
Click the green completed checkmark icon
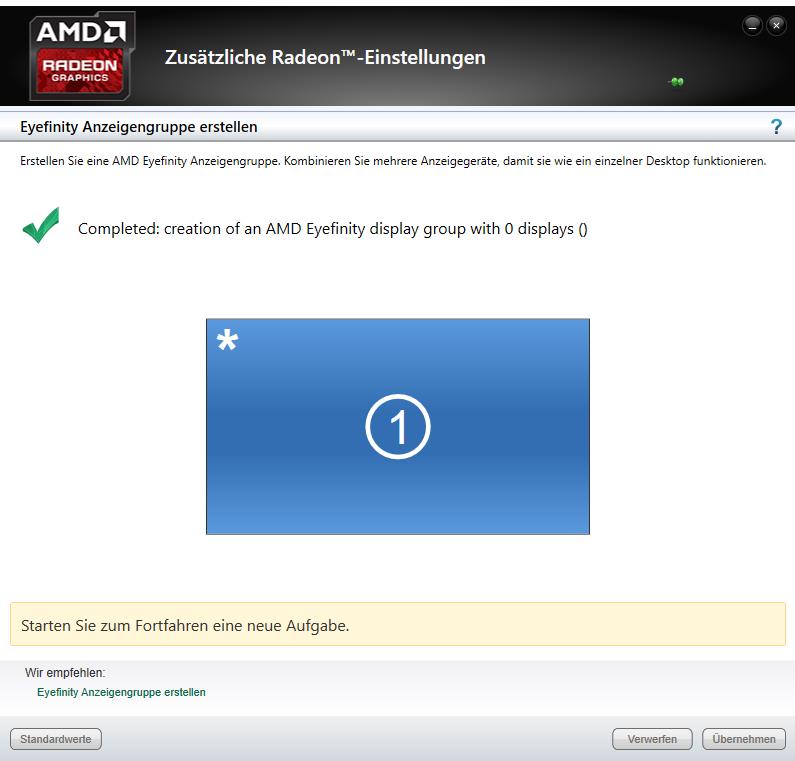pos(41,226)
